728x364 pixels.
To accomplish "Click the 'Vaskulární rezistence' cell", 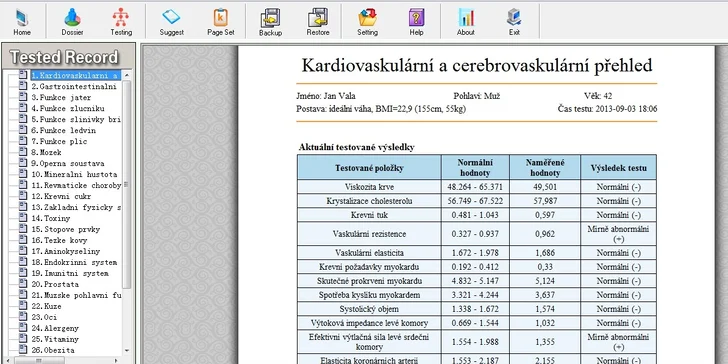I will coord(369,234).
